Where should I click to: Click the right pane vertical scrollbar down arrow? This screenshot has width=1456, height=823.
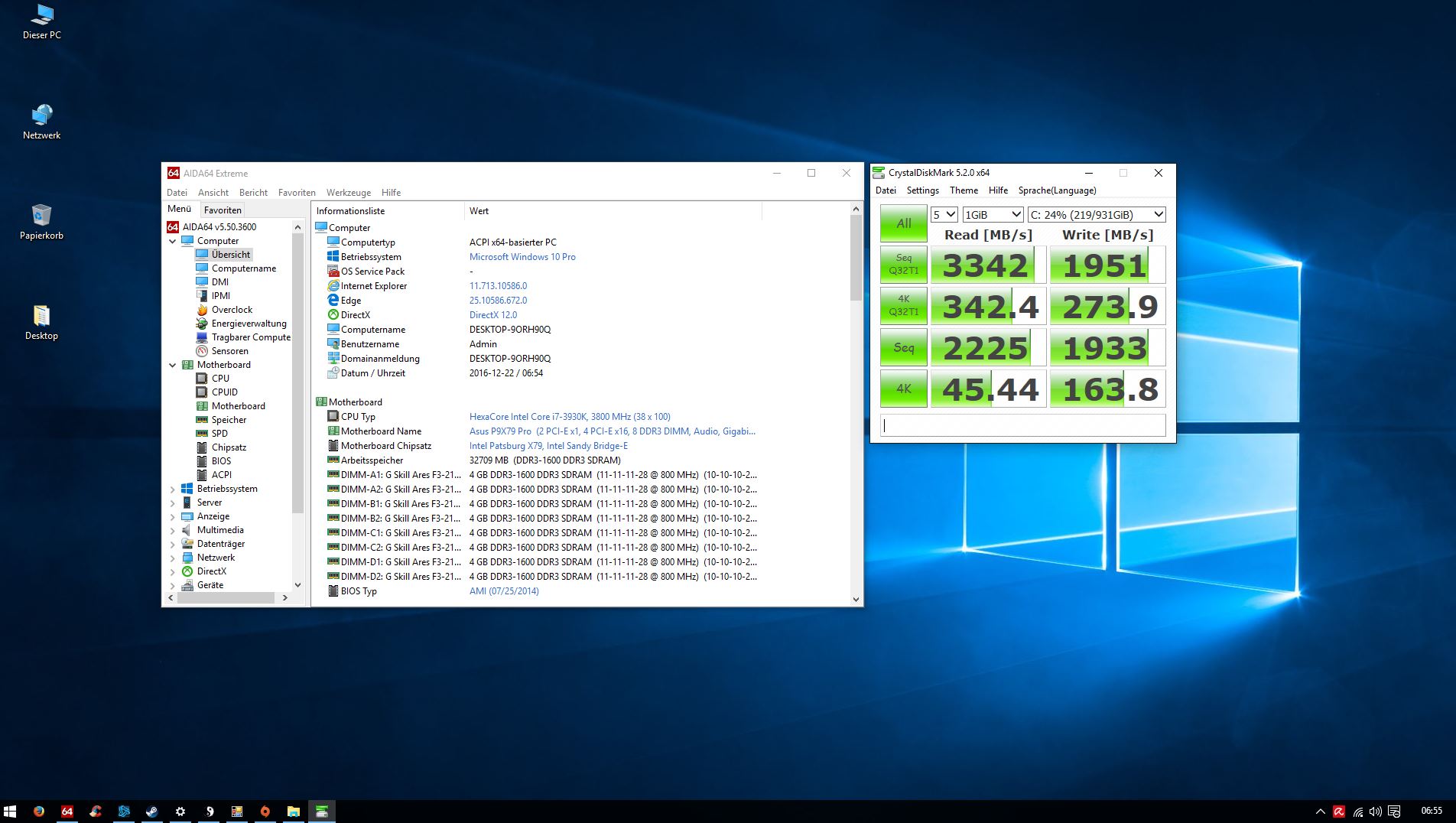(856, 600)
